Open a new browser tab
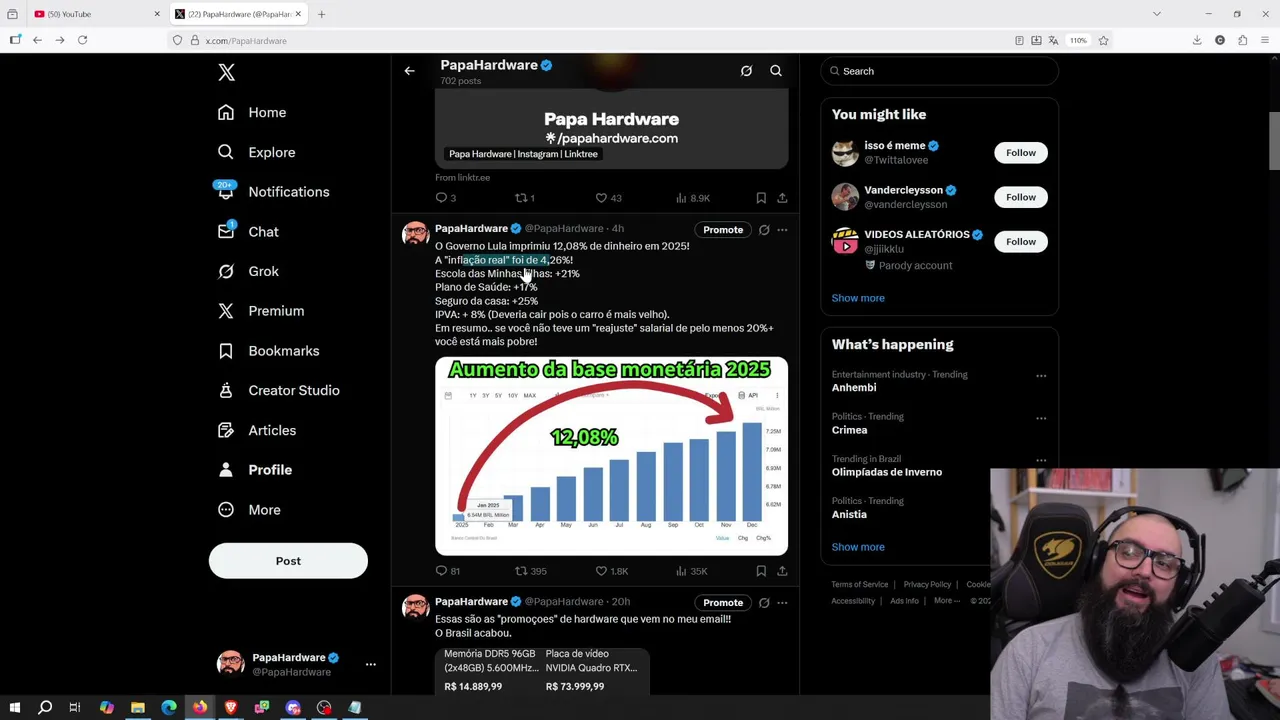The width and height of the screenshot is (1280, 720). [321, 14]
